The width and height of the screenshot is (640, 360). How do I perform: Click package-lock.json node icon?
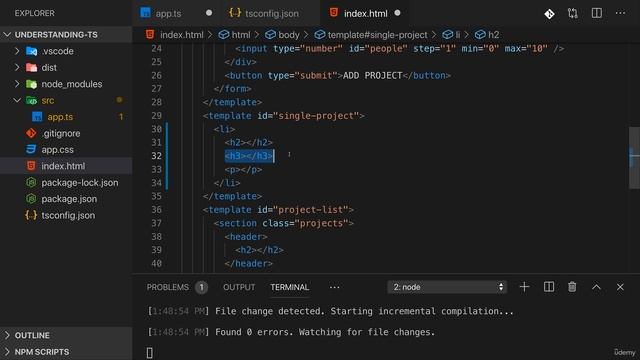click(x=31, y=182)
